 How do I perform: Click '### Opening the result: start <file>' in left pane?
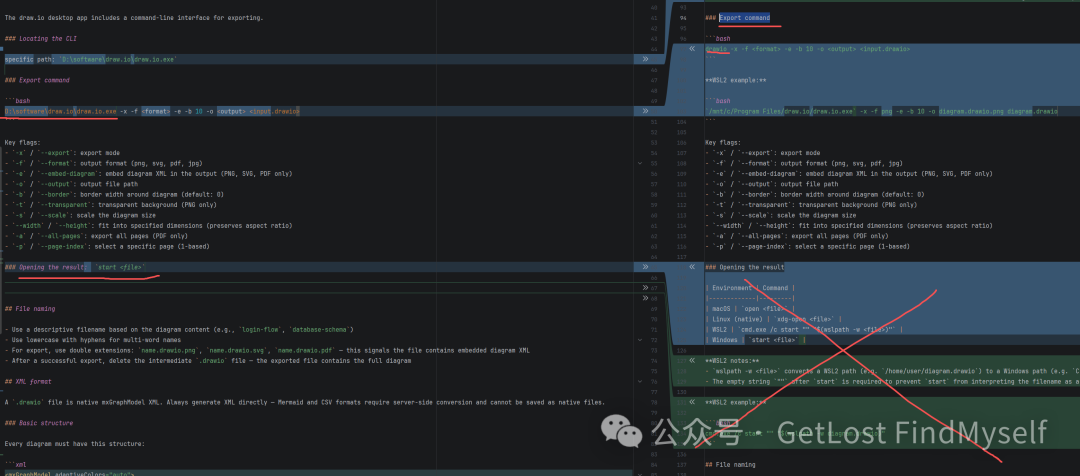coord(75,267)
